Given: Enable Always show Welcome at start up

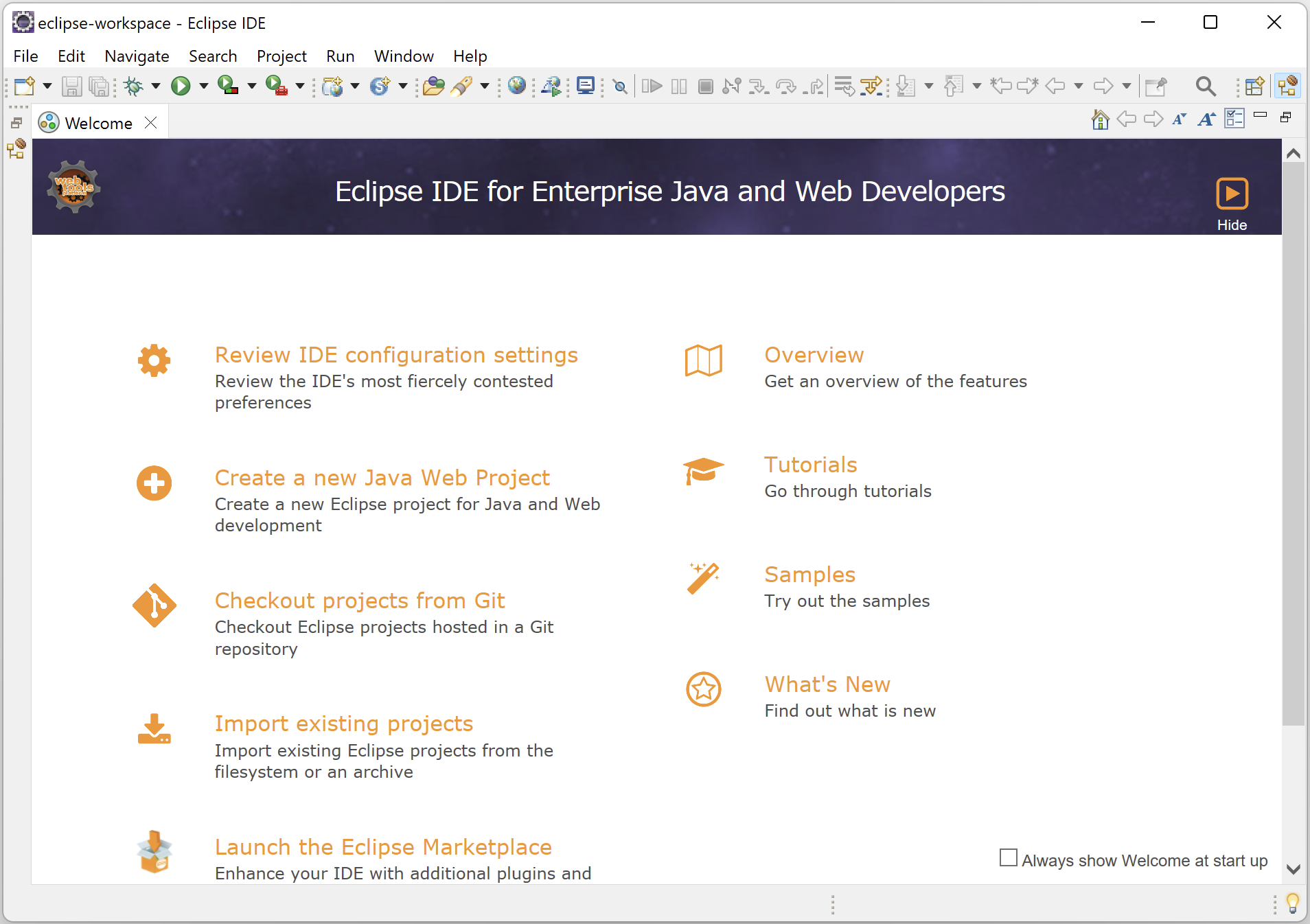Looking at the screenshot, I should coord(1008,858).
